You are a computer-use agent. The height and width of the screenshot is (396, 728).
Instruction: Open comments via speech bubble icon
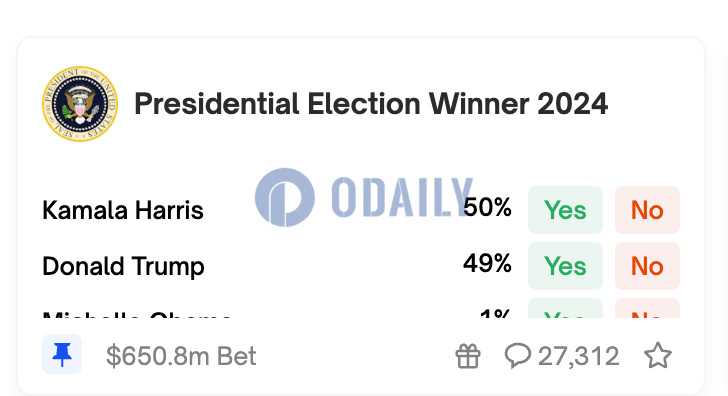(517, 356)
